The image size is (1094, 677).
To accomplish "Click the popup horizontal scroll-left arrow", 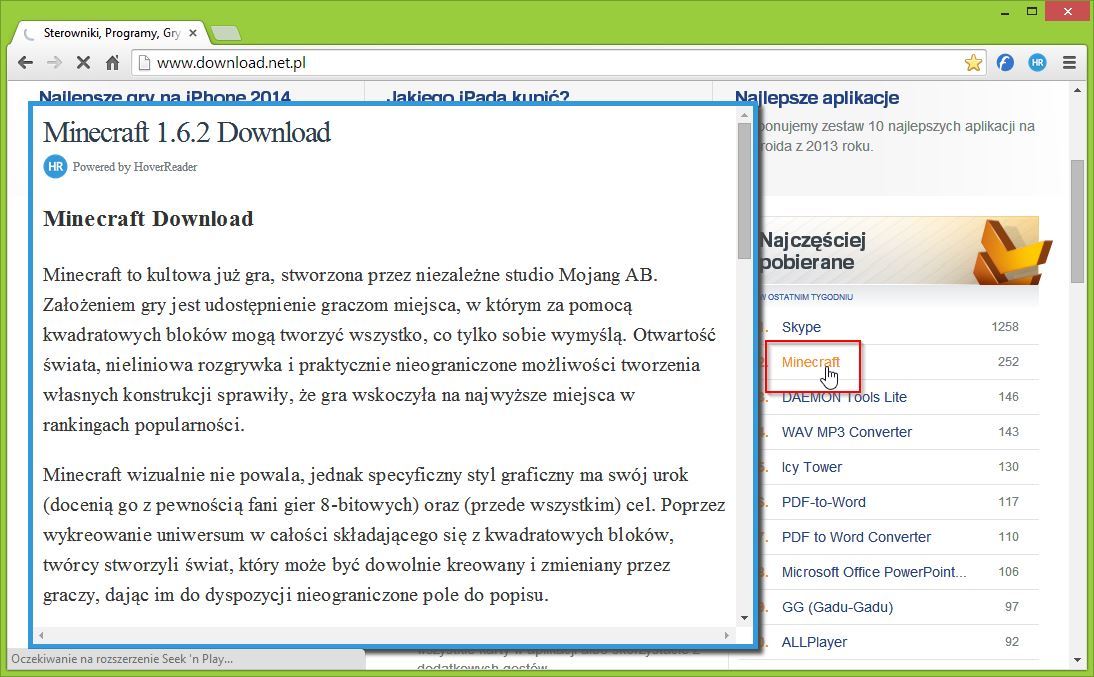I will click(x=41, y=635).
